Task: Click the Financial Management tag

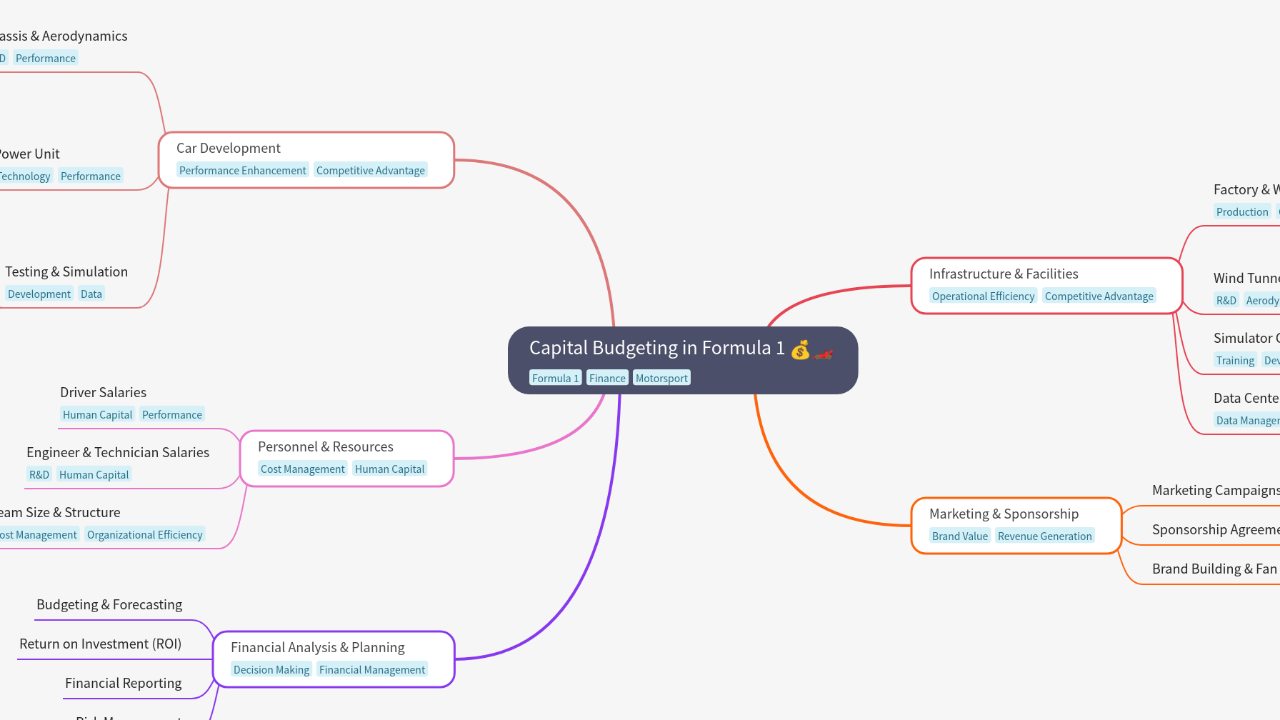Action: coord(372,670)
